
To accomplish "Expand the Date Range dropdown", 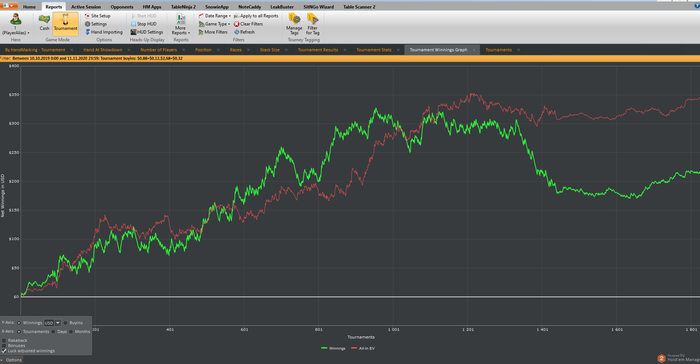I will point(215,16).
